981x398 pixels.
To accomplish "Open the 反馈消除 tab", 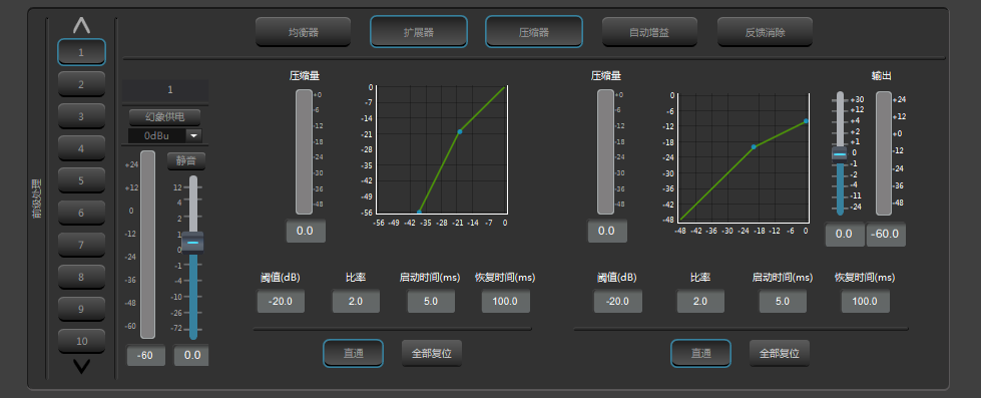I will click(x=765, y=32).
